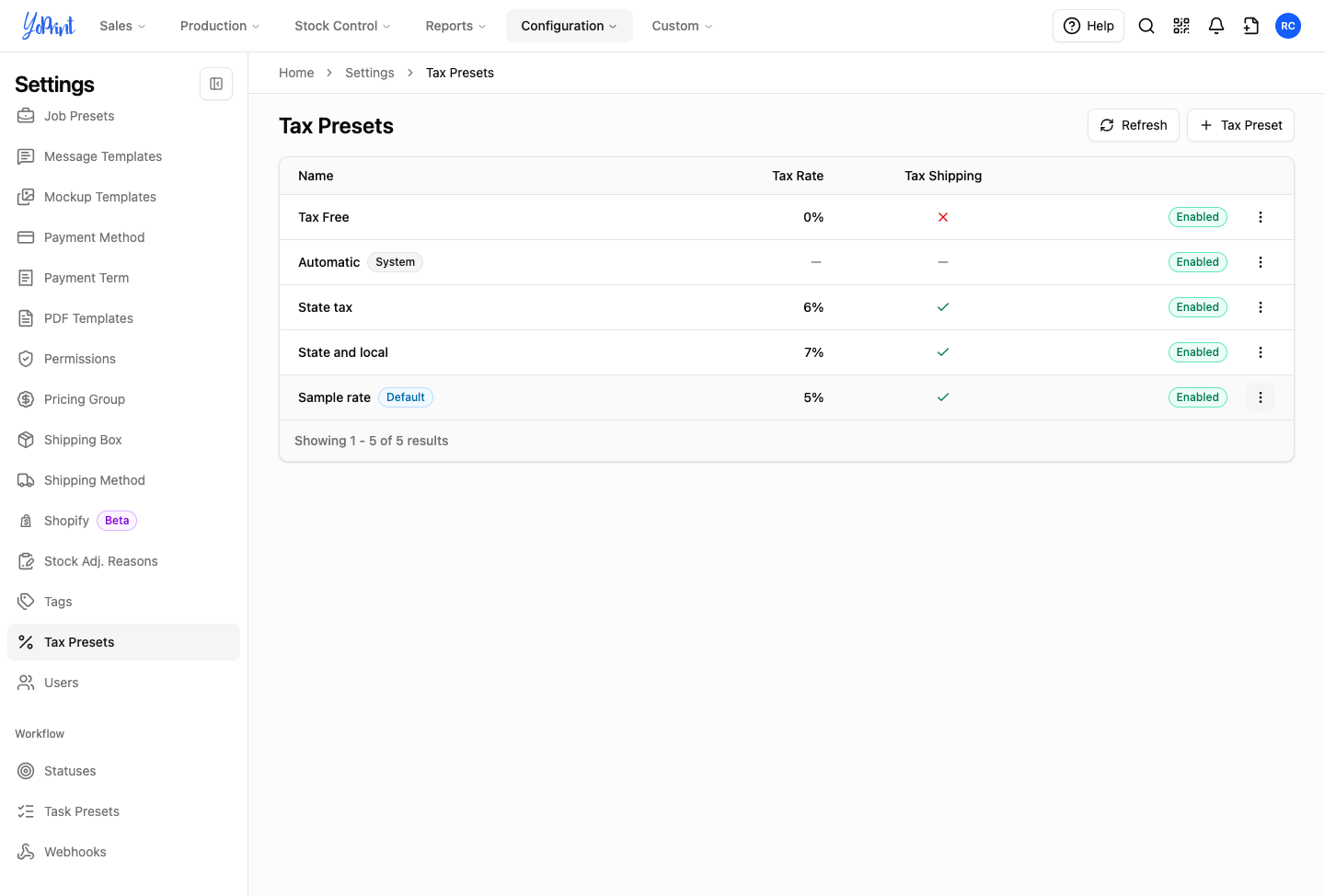
Task: Click the Permissions shield icon
Action: (x=26, y=359)
